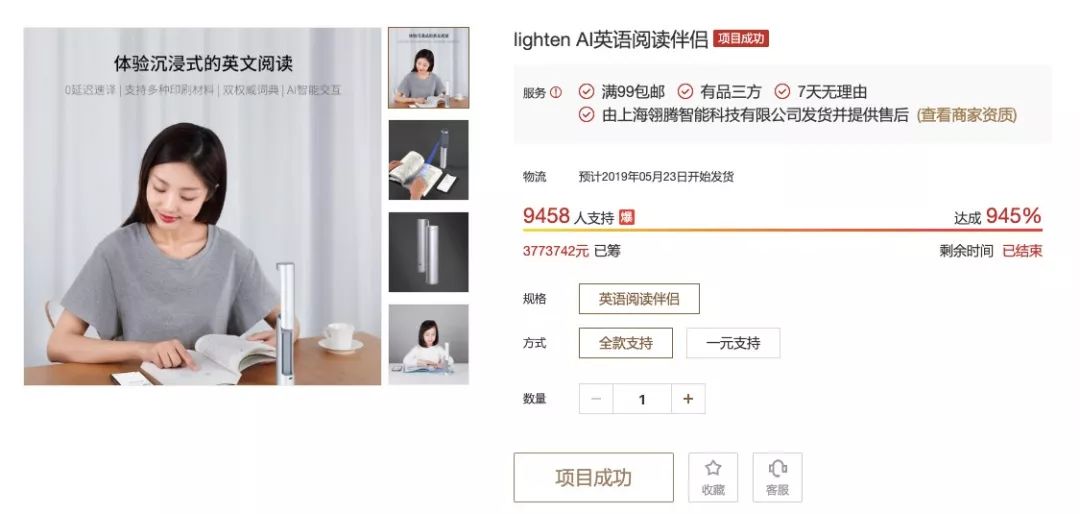The height and width of the screenshot is (514, 1080).
Task: Select the 一元支持 payment option
Action: coord(733,343)
